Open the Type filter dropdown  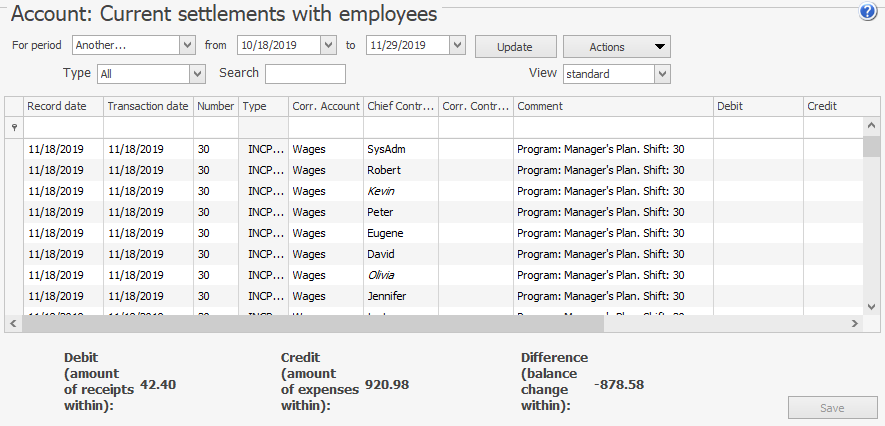pyautogui.click(x=197, y=74)
